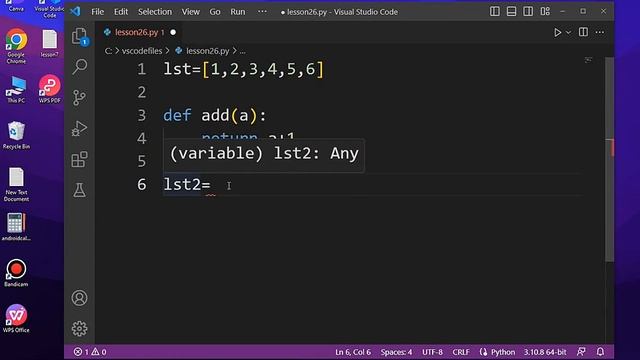Click unsaved dot on lesson26.py tab
The height and width of the screenshot is (360, 640).
(173, 32)
